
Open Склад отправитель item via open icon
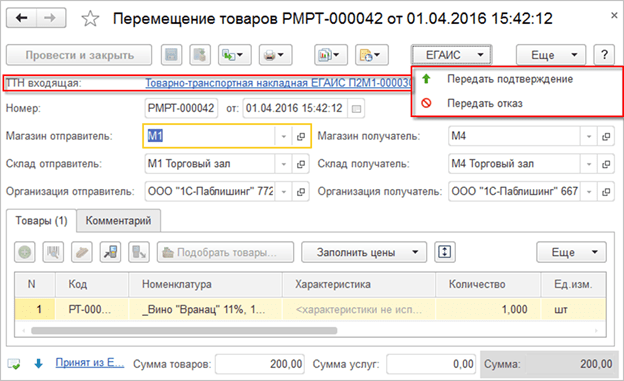coord(301,164)
